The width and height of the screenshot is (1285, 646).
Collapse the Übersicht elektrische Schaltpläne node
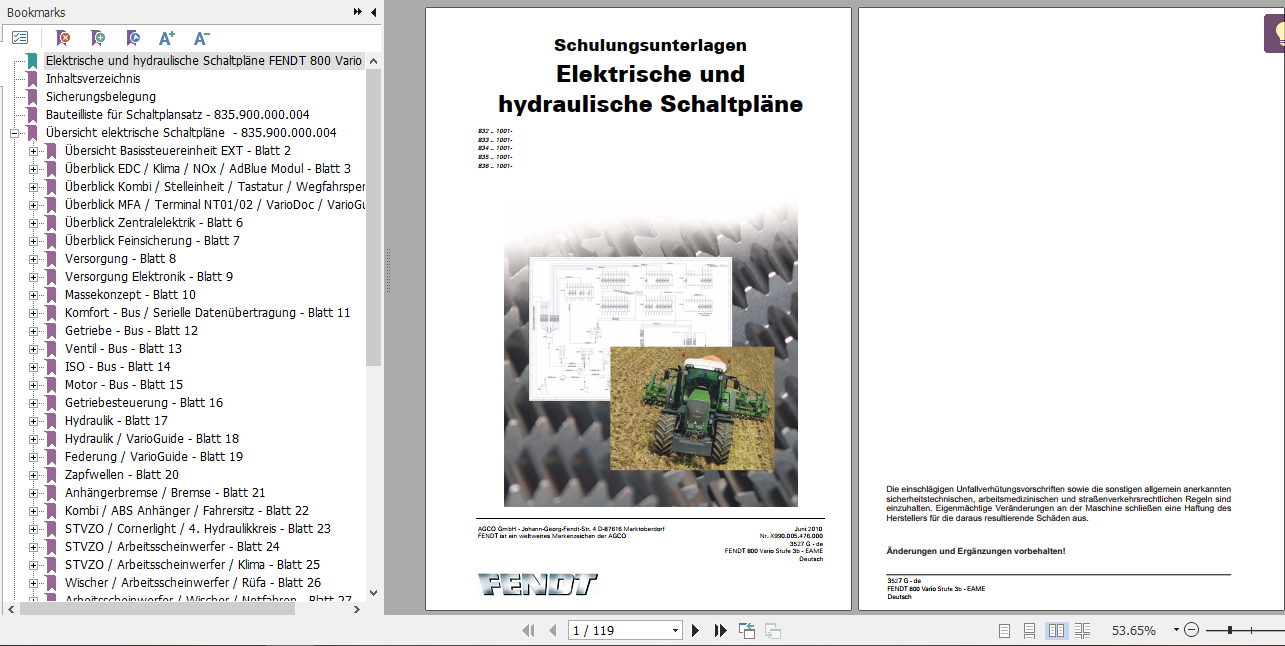coord(14,133)
